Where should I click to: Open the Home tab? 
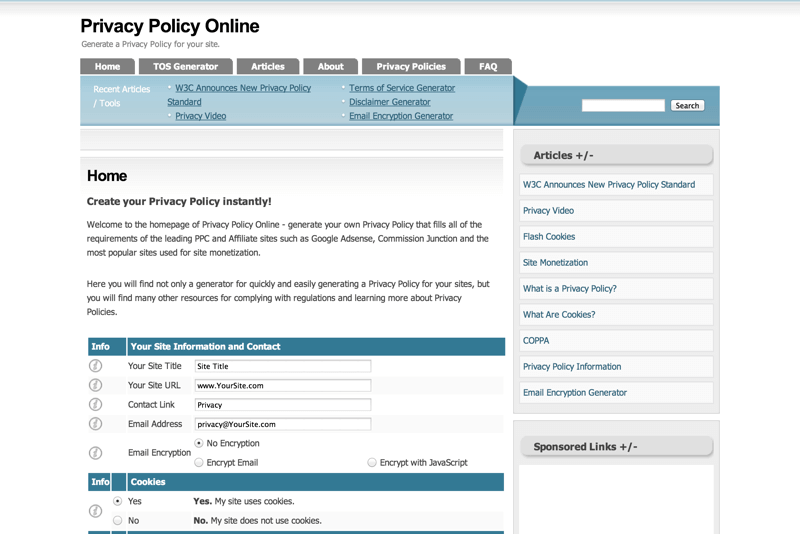click(x=108, y=66)
